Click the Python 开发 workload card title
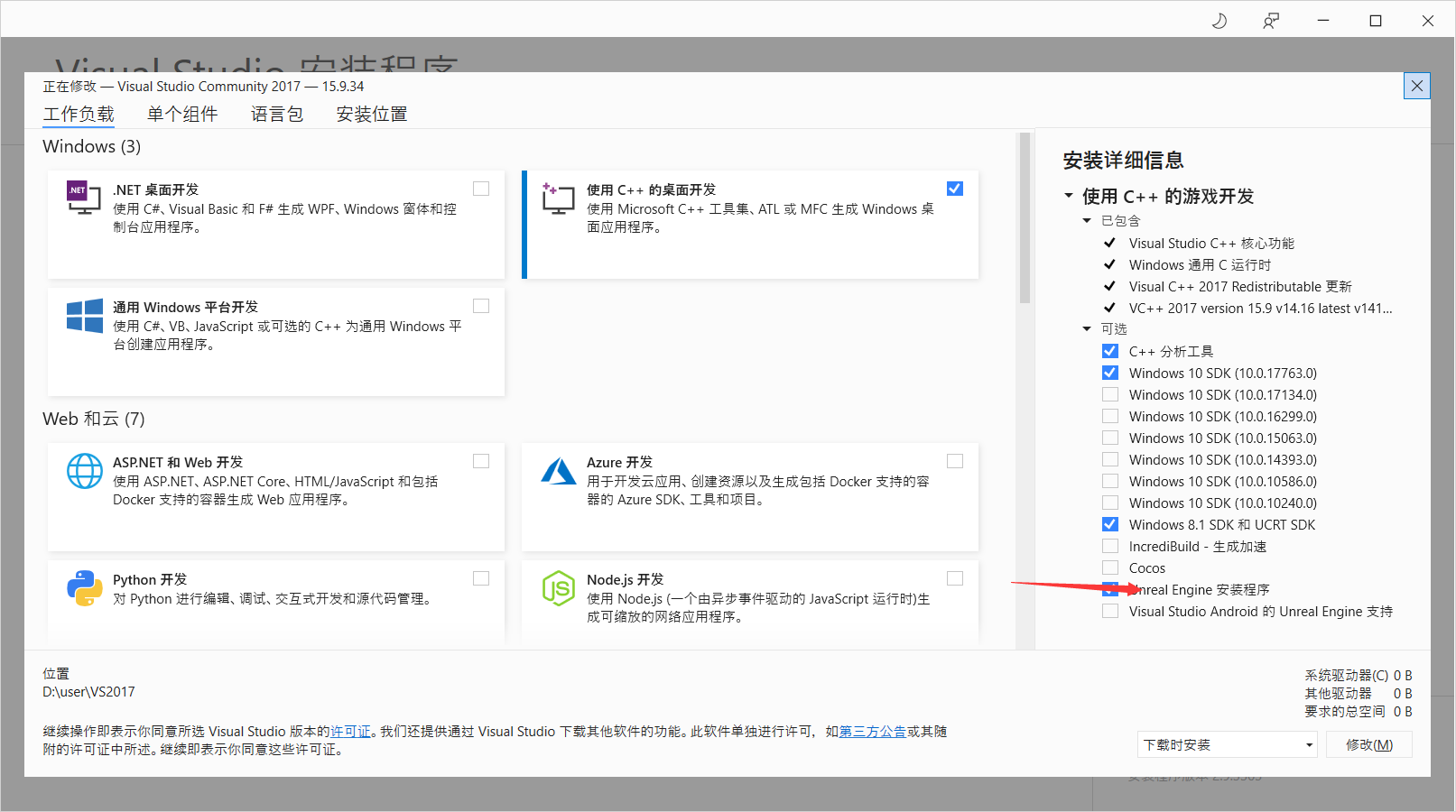Screen dimensions: 1456x812 (x=150, y=580)
